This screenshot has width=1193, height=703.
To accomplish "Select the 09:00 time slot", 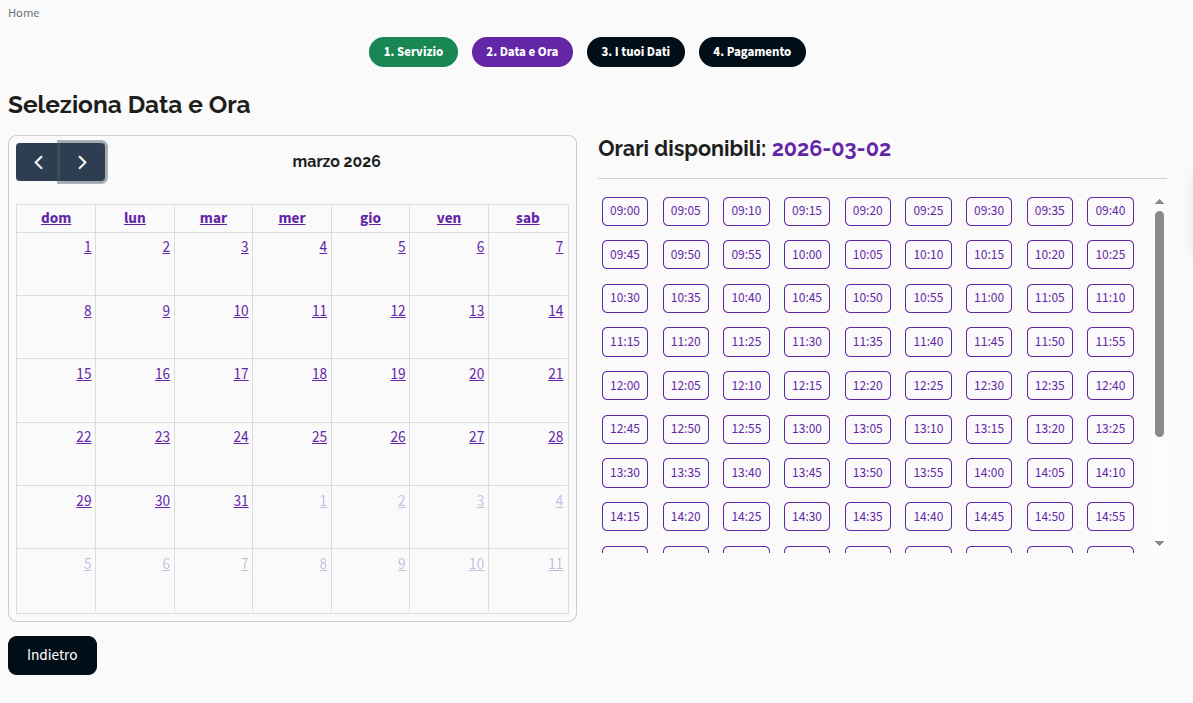I will [x=624, y=211].
